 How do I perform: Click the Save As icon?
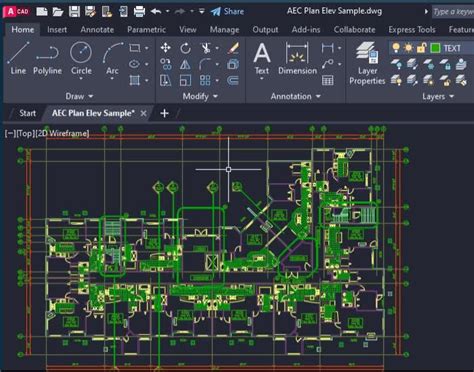pos(90,12)
